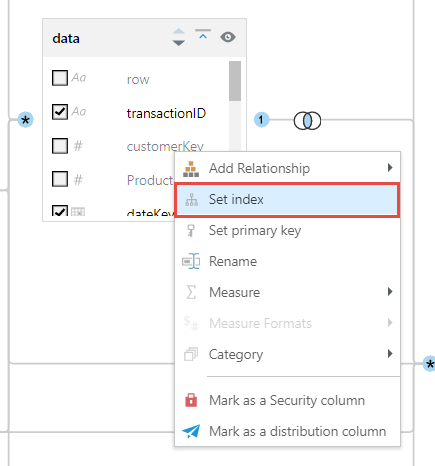The height and width of the screenshot is (466, 435).
Task: Click the star cardinality badge left of table
Action: pyautogui.click(x=26, y=120)
